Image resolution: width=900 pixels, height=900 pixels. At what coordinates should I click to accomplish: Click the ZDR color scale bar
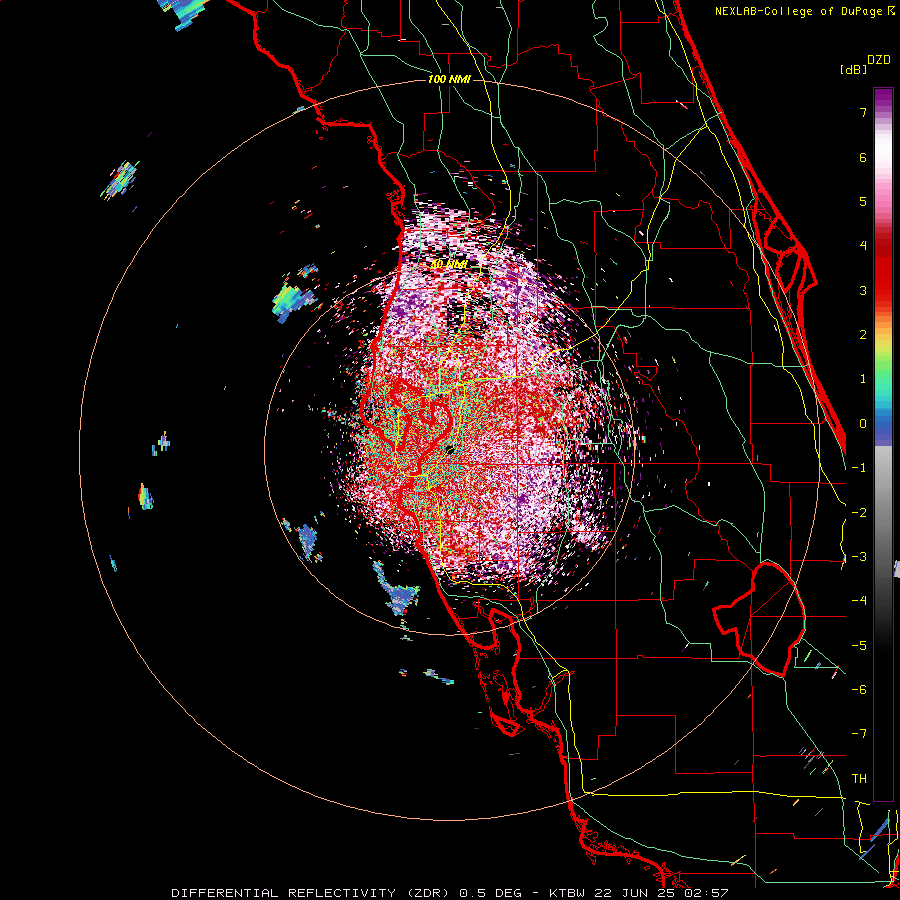click(x=883, y=444)
